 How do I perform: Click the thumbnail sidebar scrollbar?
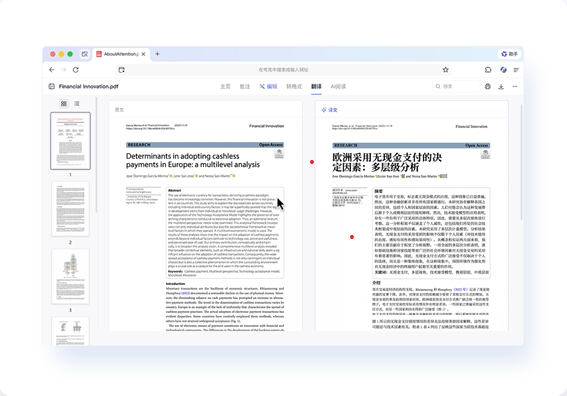(97, 156)
